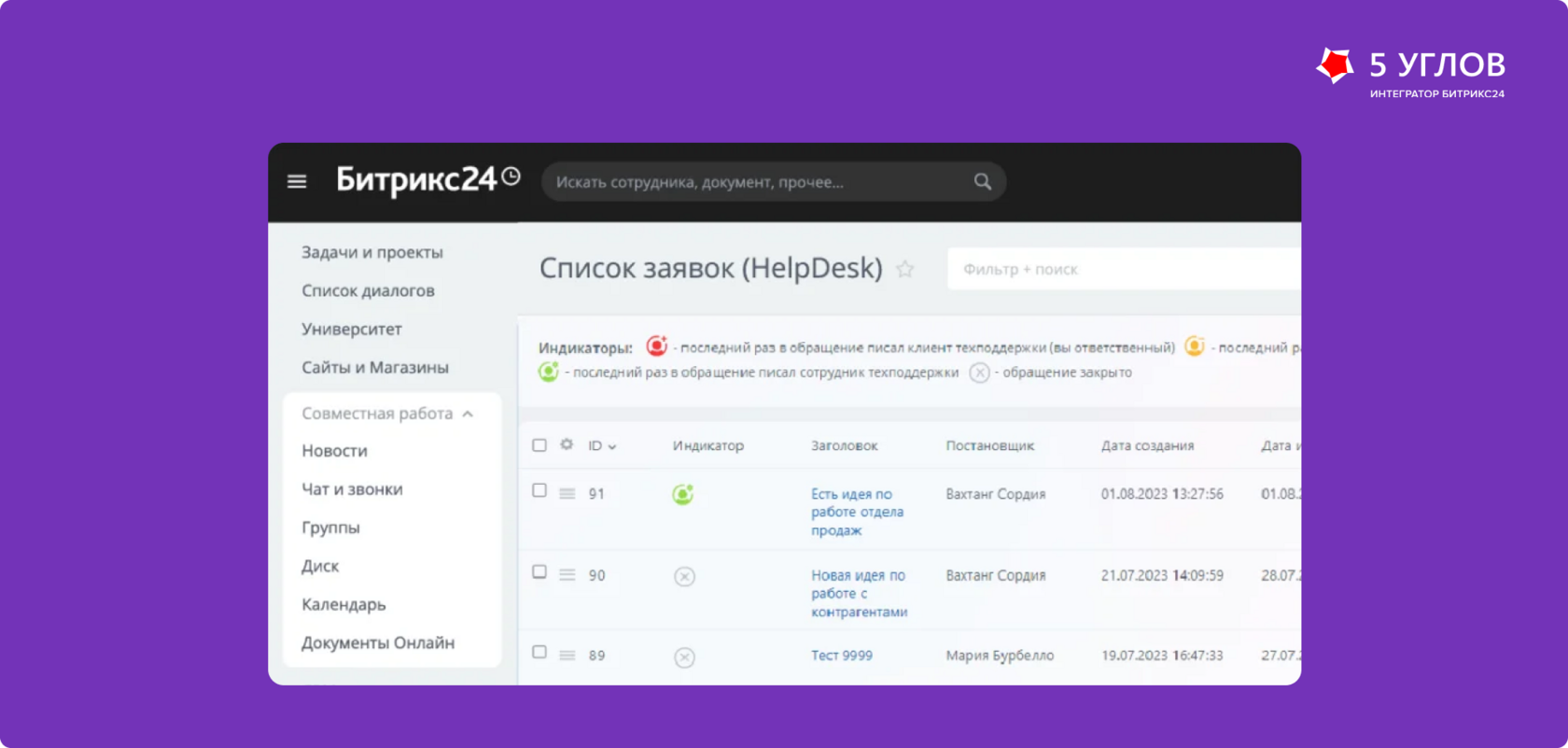
Task: Click the green indicator in row 91
Action: (x=683, y=494)
